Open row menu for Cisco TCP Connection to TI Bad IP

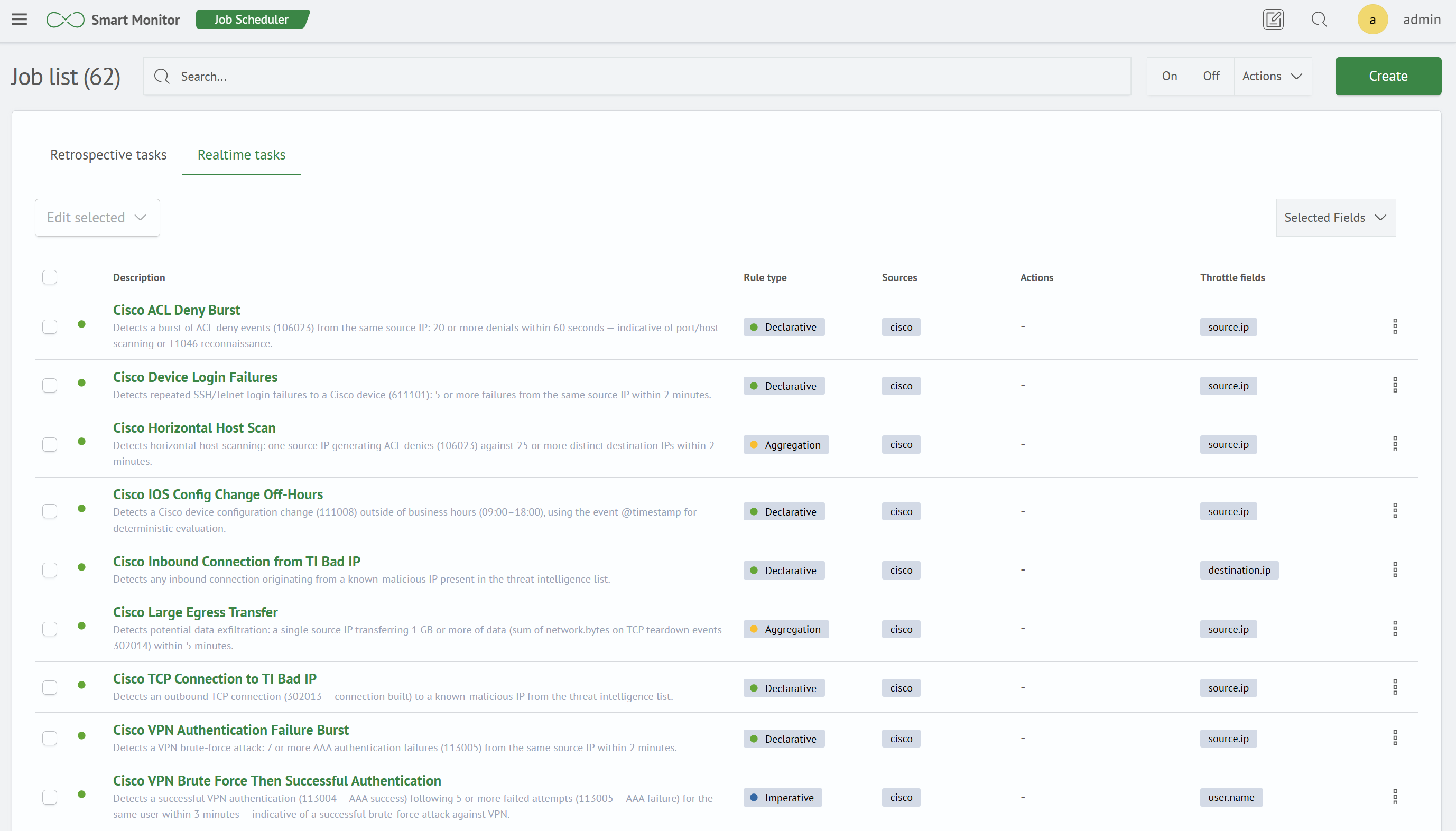1395,687
